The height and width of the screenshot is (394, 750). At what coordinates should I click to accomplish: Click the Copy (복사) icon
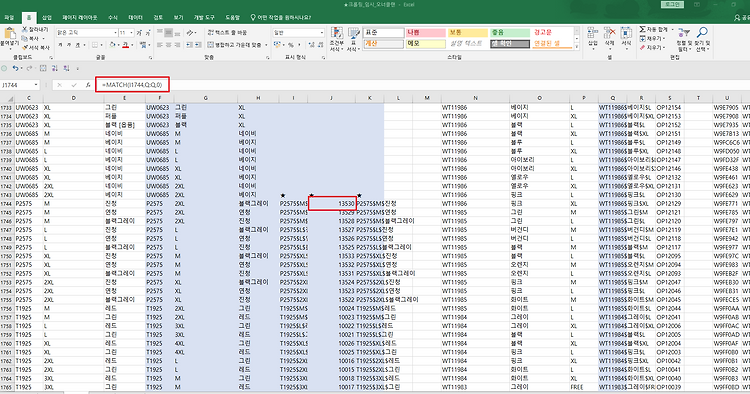[x=25, y=38]
